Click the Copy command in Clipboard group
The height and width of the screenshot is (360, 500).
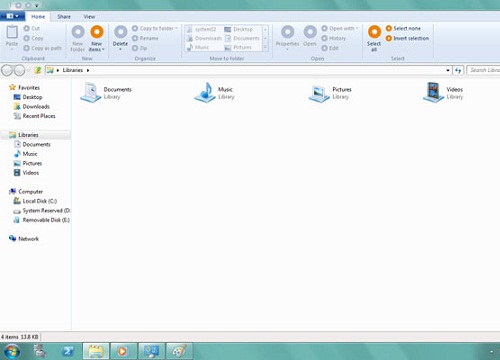[33, 38]
